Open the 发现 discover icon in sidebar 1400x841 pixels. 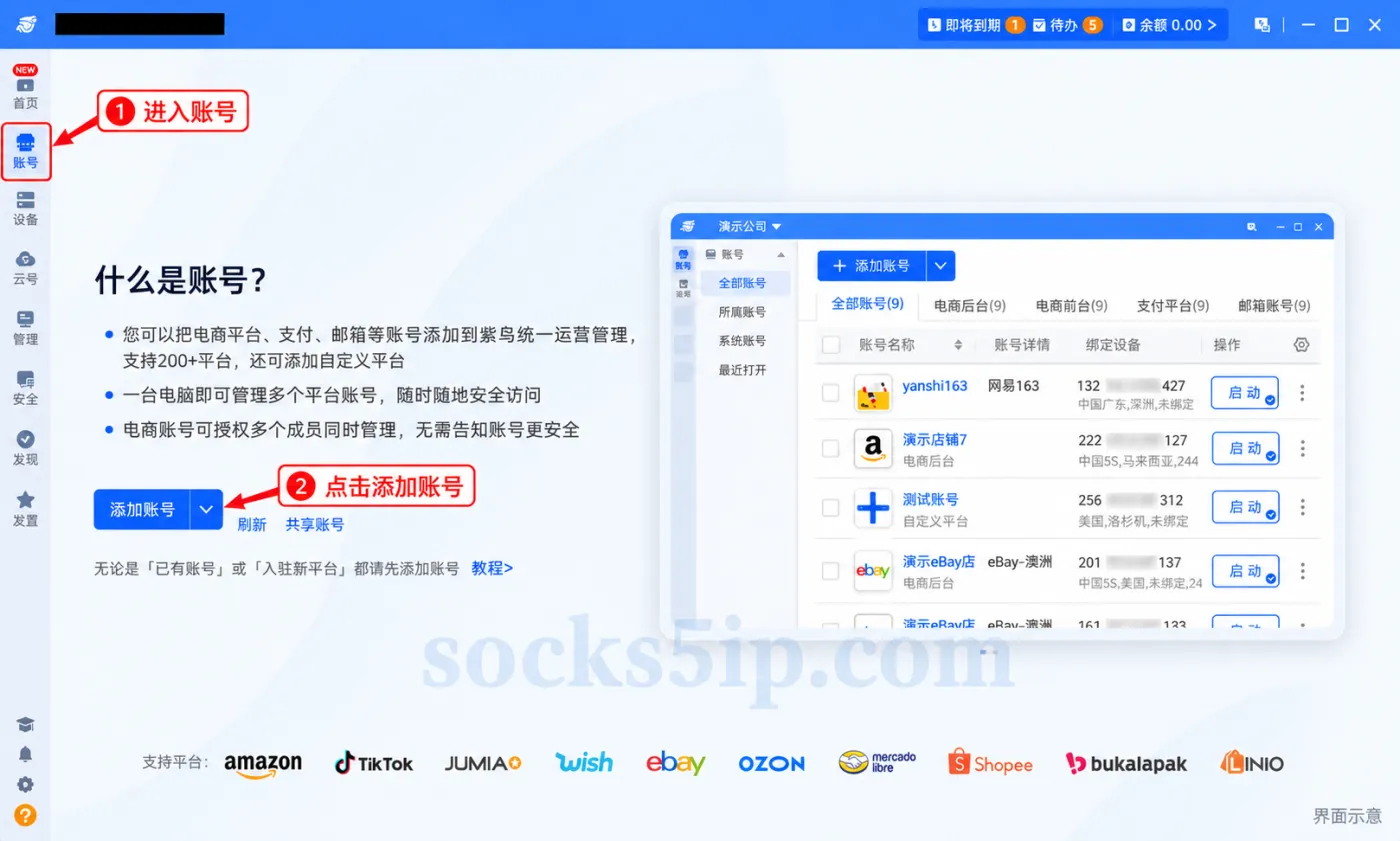point(26,449)
